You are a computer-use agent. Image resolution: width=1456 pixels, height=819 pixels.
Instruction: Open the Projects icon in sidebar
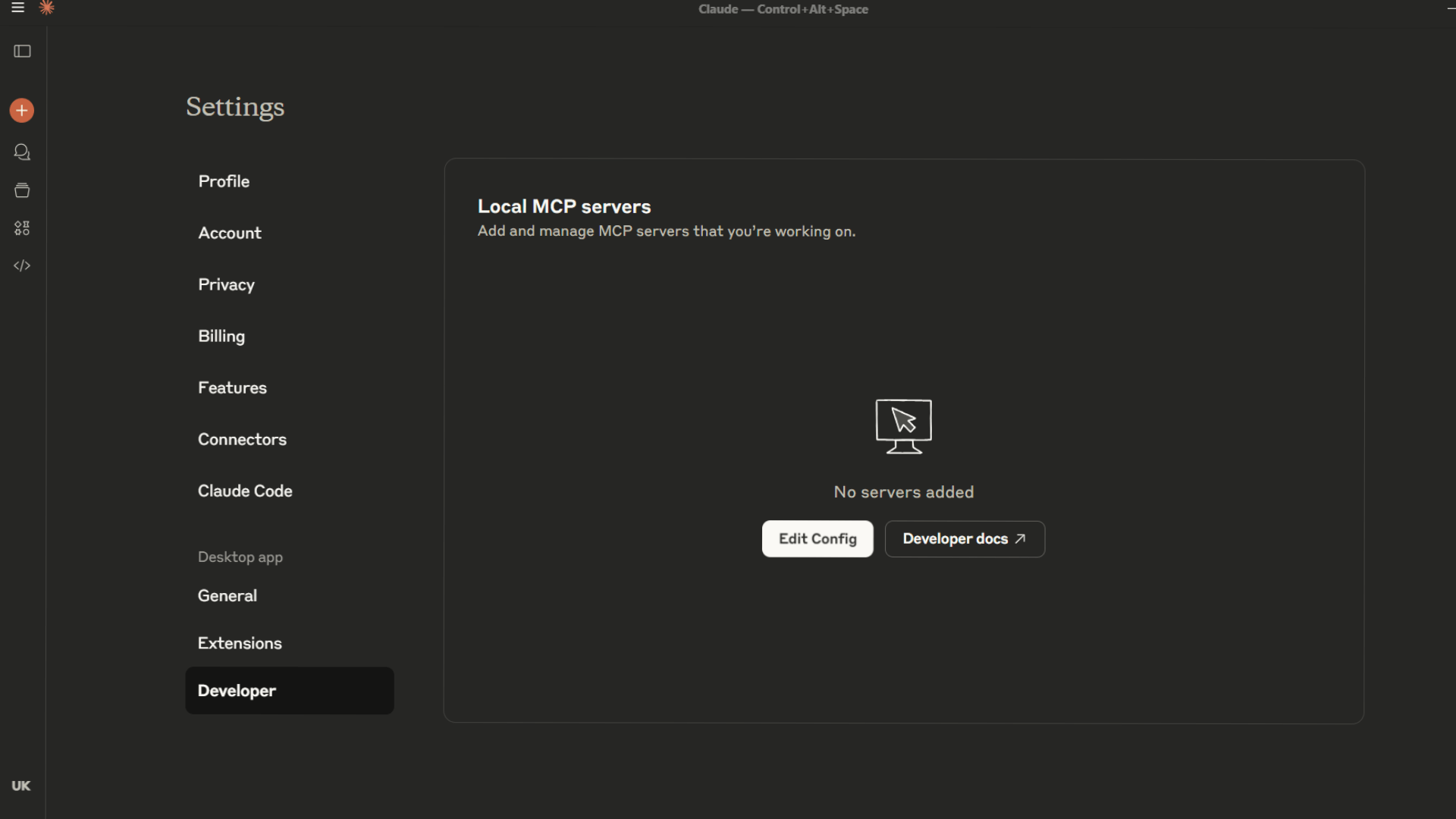coord(22,190)
